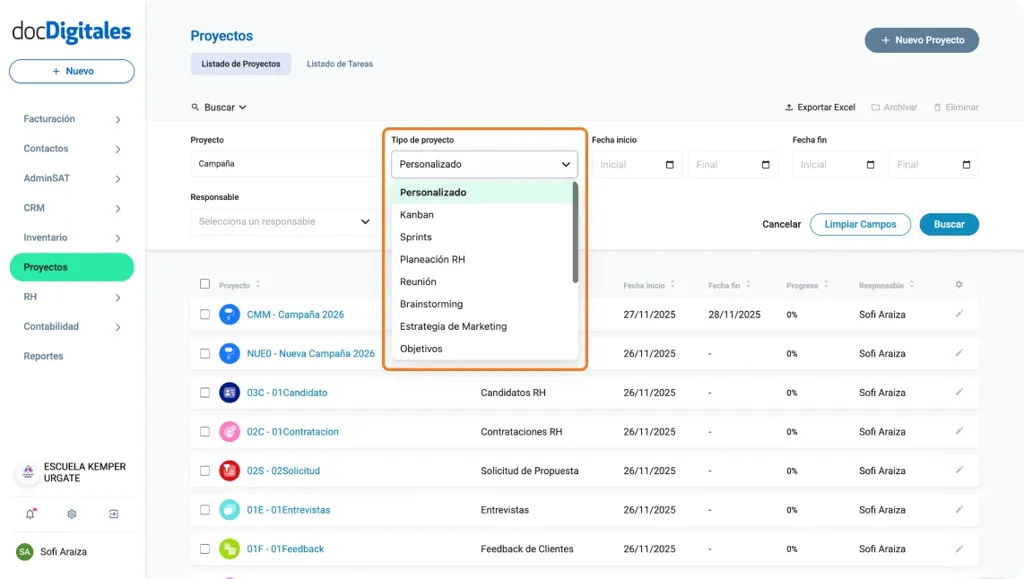Image resolution: width=1024 pixels, height=579 pixels.
Task: Click the Eliminar trash icon
Action: (x=937, y=107)
